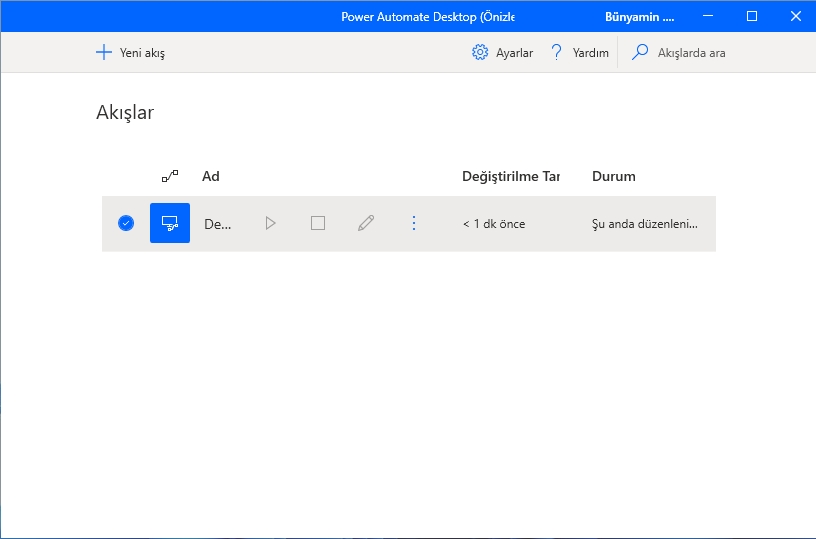Open Ayarlar settings gear icon

tap(480, 53)
